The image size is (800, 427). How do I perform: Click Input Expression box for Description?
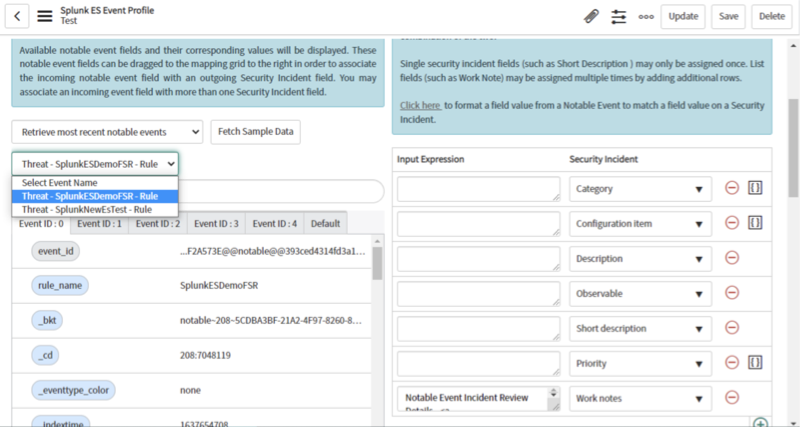[x=479, y=259]
